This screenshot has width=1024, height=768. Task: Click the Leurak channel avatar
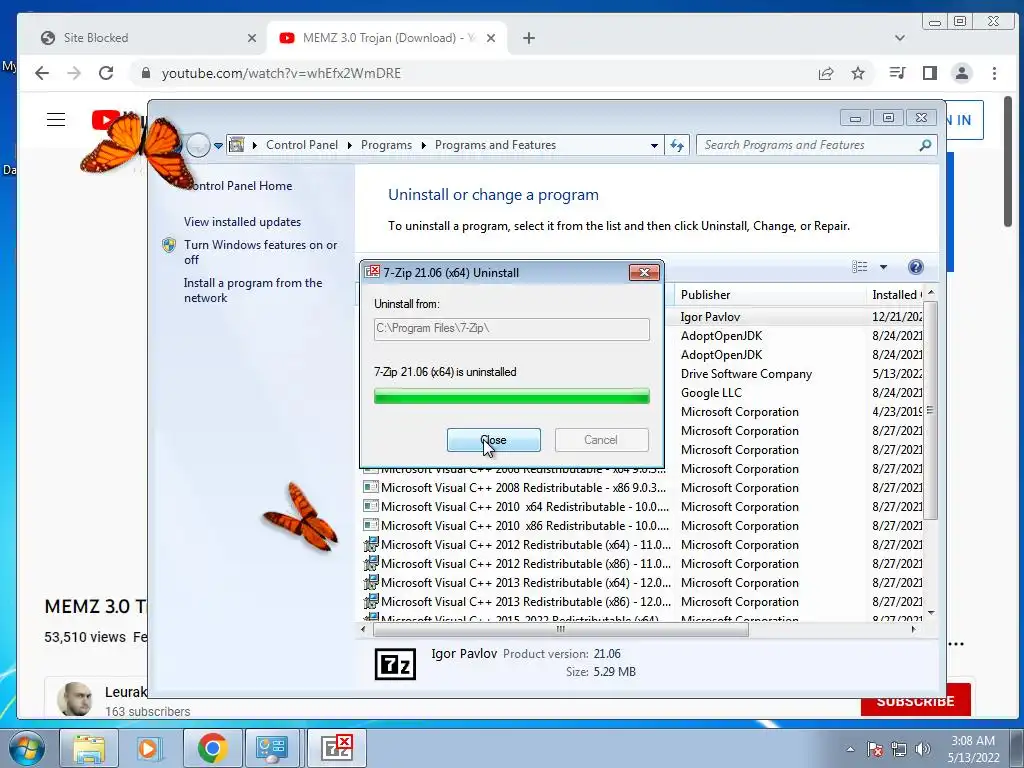point(74,699)
